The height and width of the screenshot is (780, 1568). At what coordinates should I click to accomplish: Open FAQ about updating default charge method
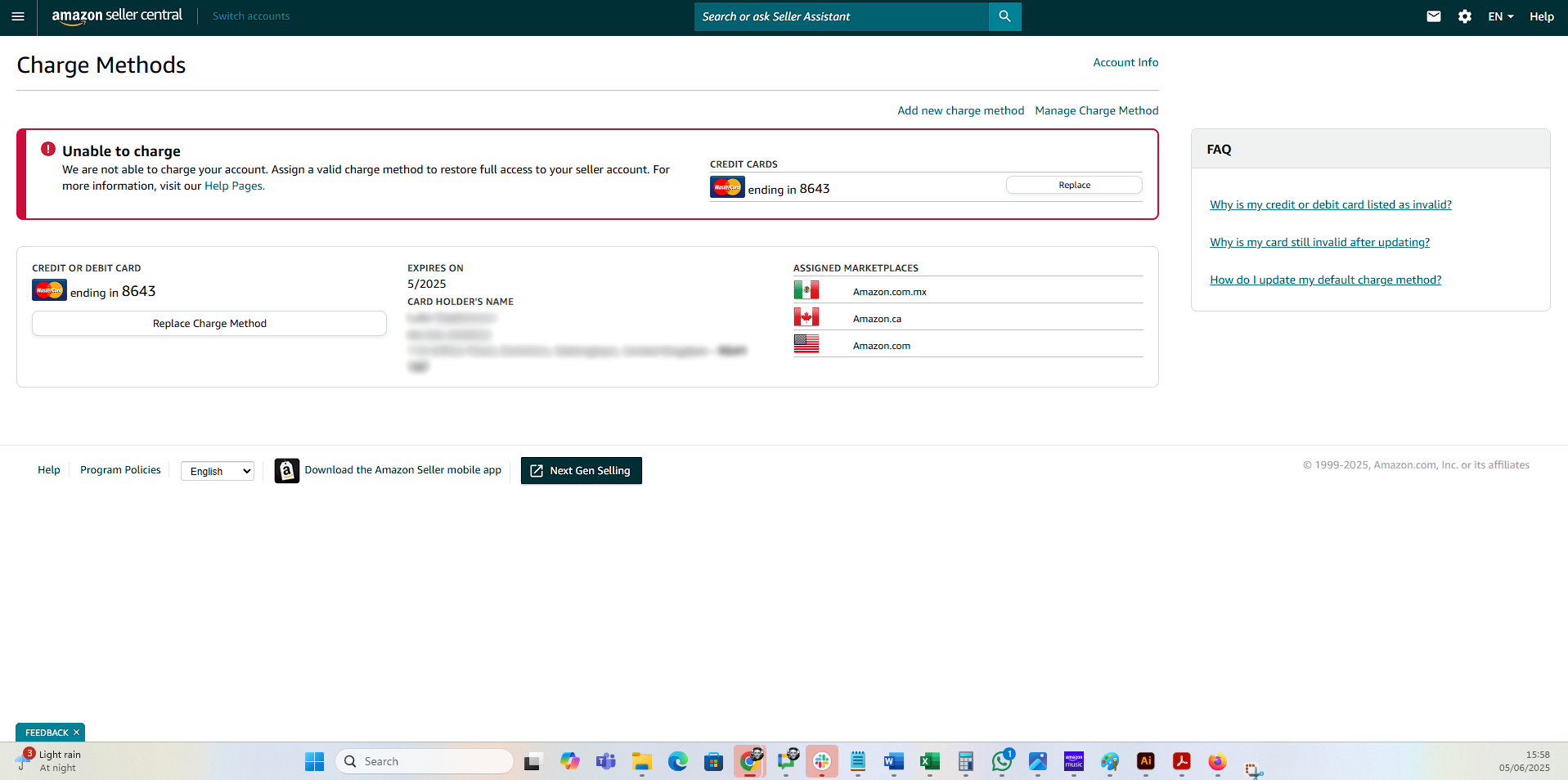(x=1325, y=280)
